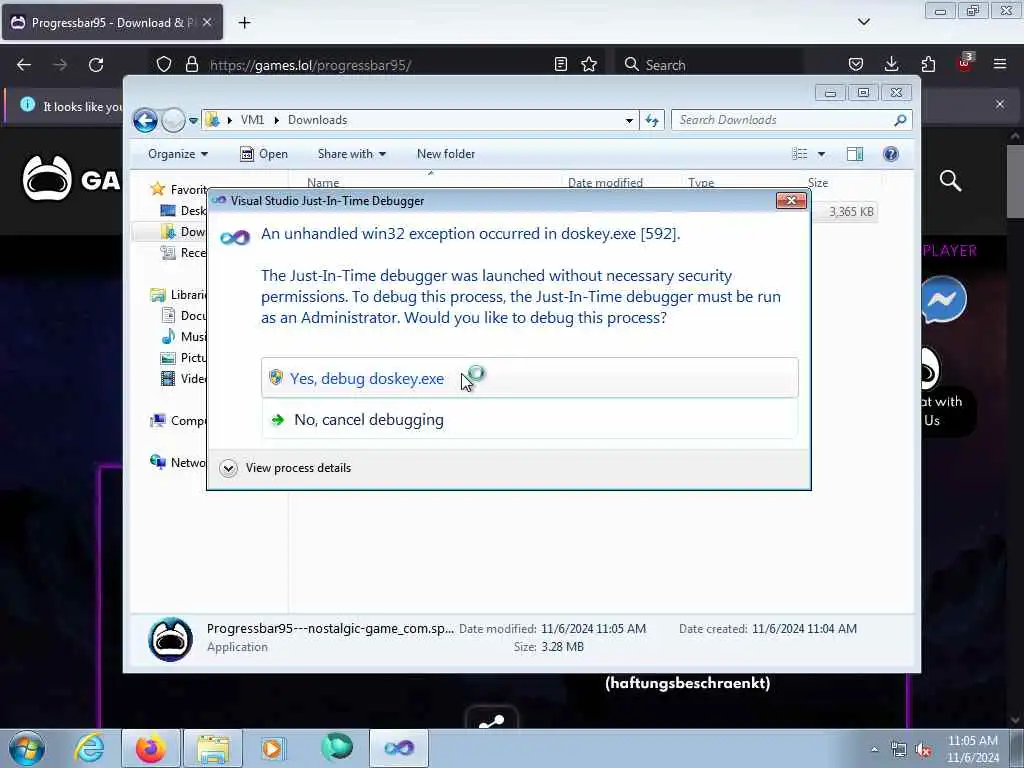Click Progressbar95 file icon in details pane
The image size is (1024, 768).
[x=170, y=639]
